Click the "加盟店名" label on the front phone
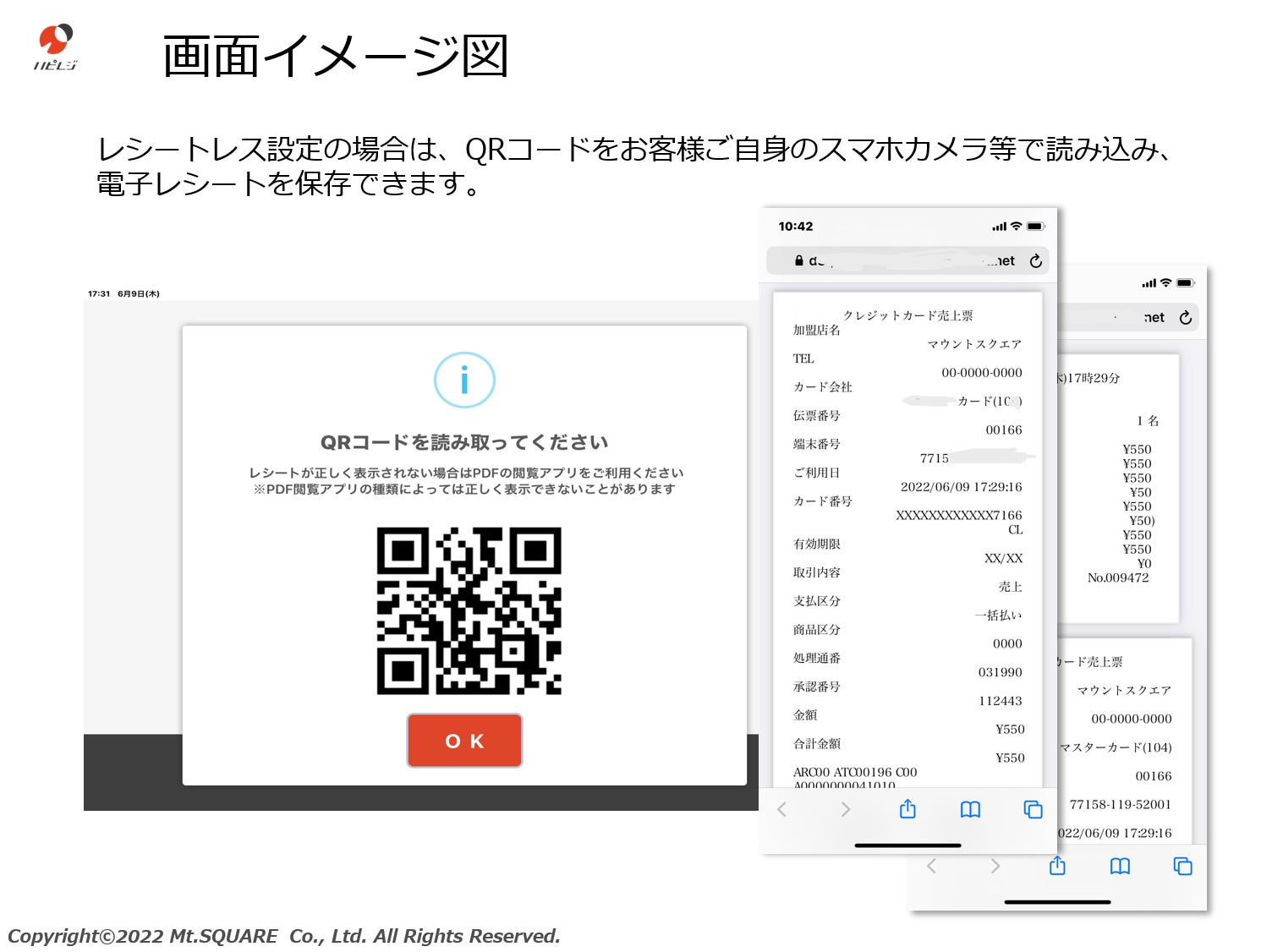Screen dimensions: 1261x952 pyautogui.click(x=817, y=330)
